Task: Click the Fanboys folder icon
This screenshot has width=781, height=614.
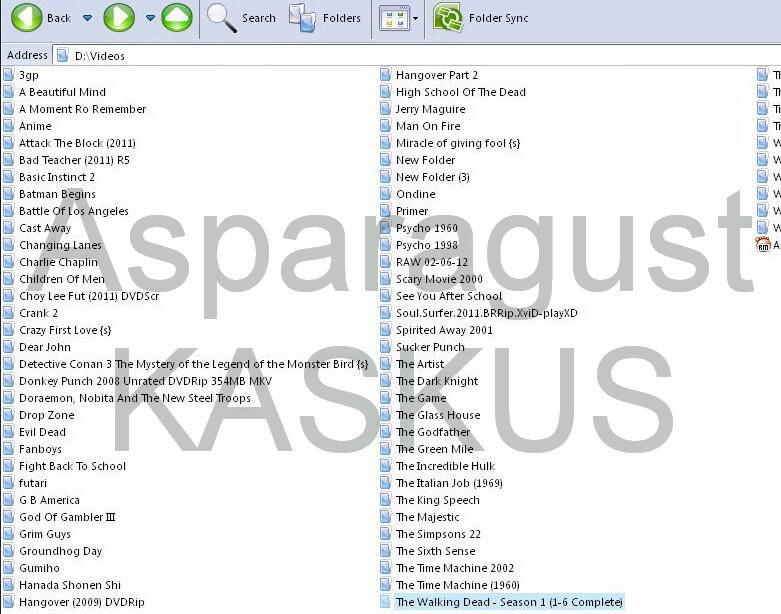Action: (8, 449)
